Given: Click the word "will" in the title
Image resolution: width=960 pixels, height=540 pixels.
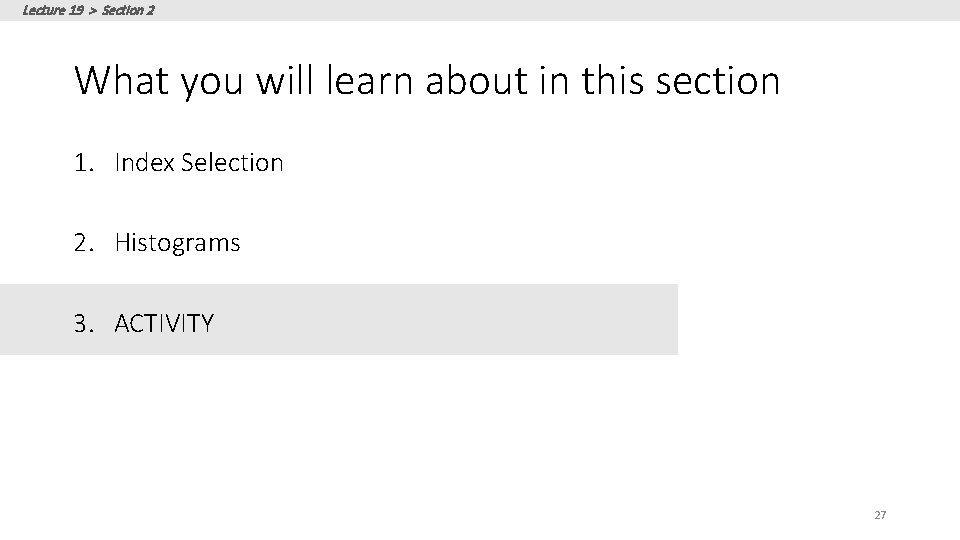Looking at the screenshot, I should 283,80.
